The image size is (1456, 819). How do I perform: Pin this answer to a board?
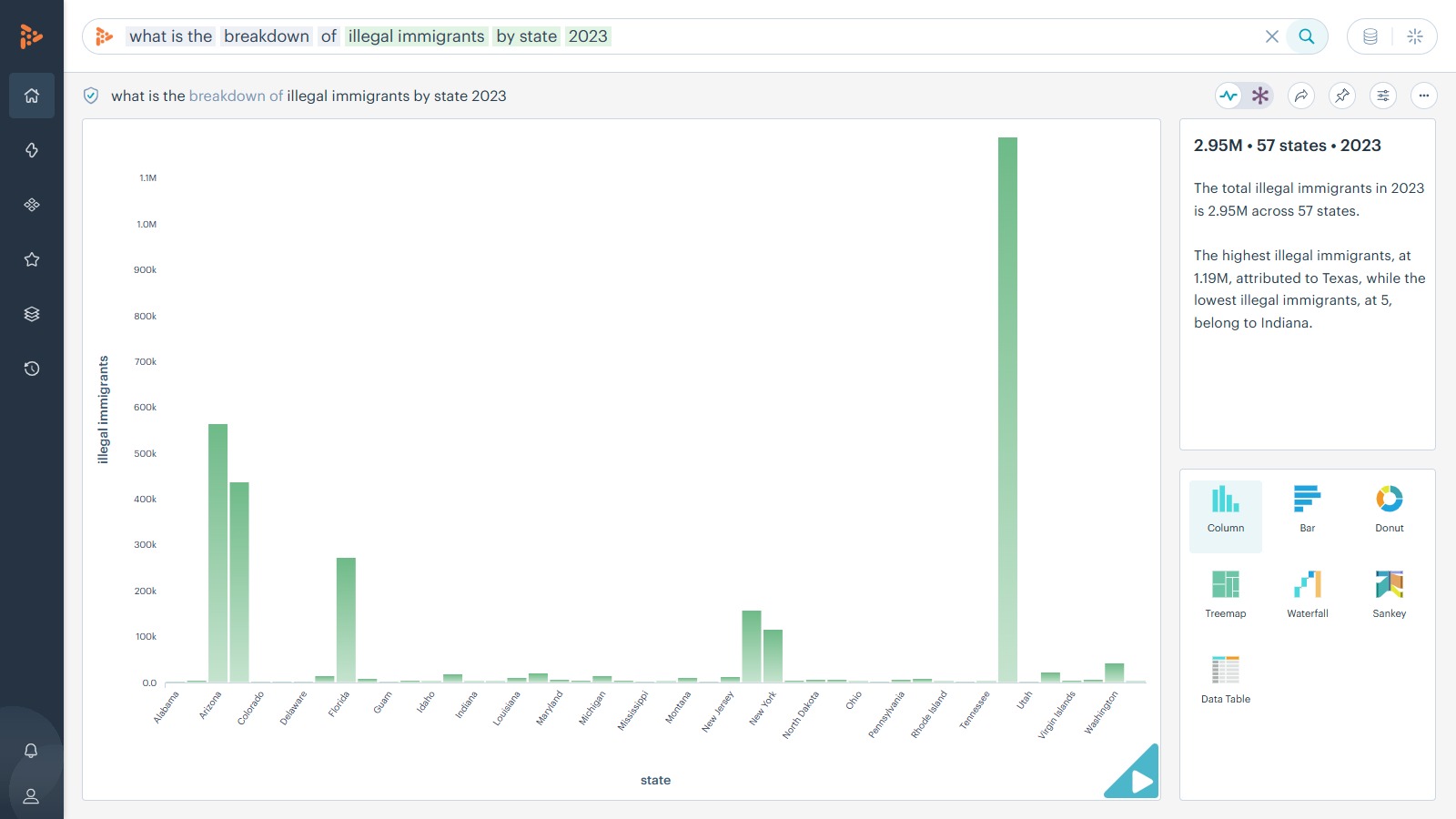click(1342, 96)
